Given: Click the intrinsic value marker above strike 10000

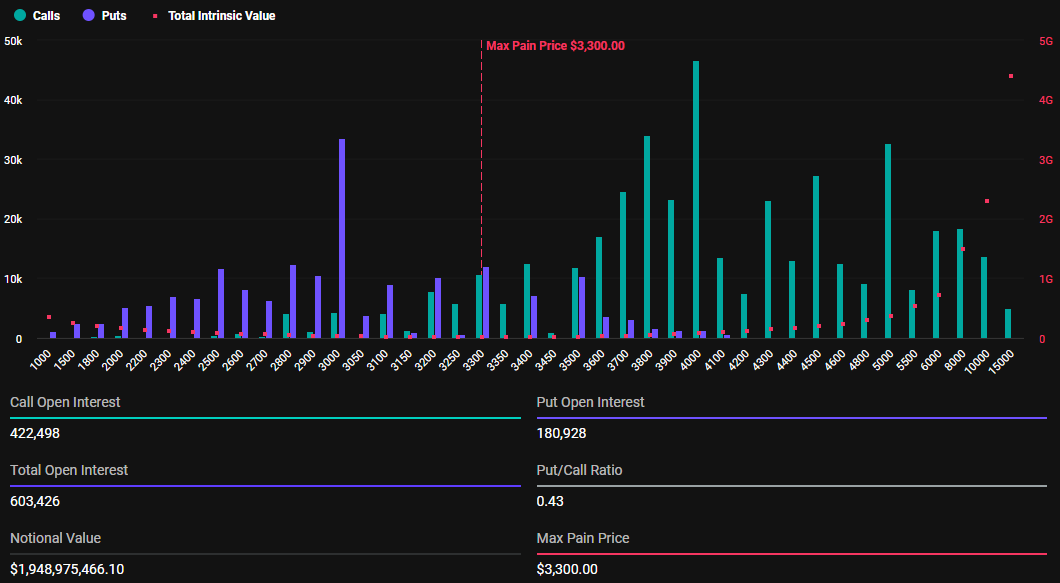Looking at the screenshot, I should pyautogui.click(x=987, y=201).
